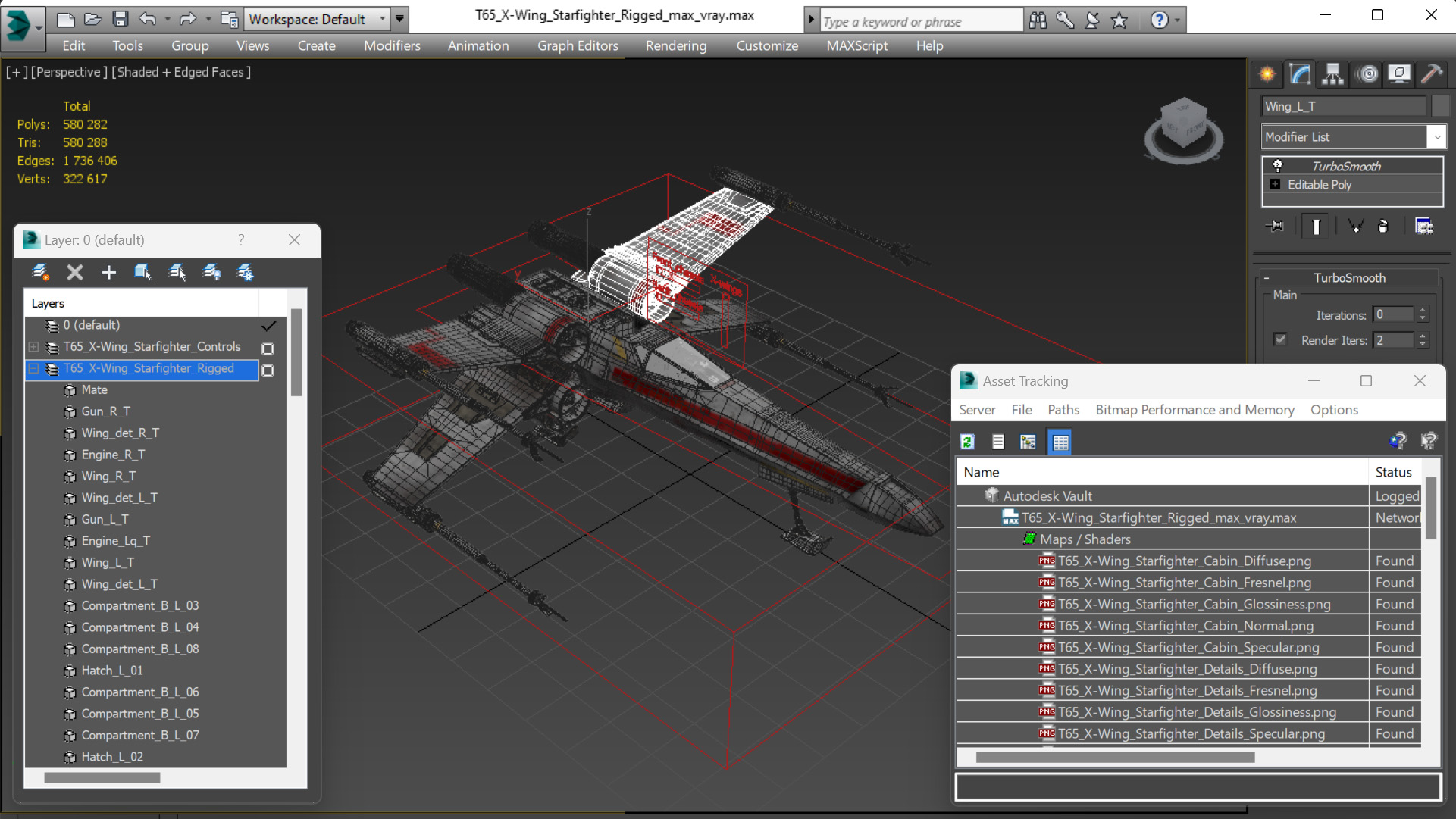Expand the T65_X-Wing_Starfighter_Controls layer
This screenshot has height=819, width=1456.
point(33,347)
